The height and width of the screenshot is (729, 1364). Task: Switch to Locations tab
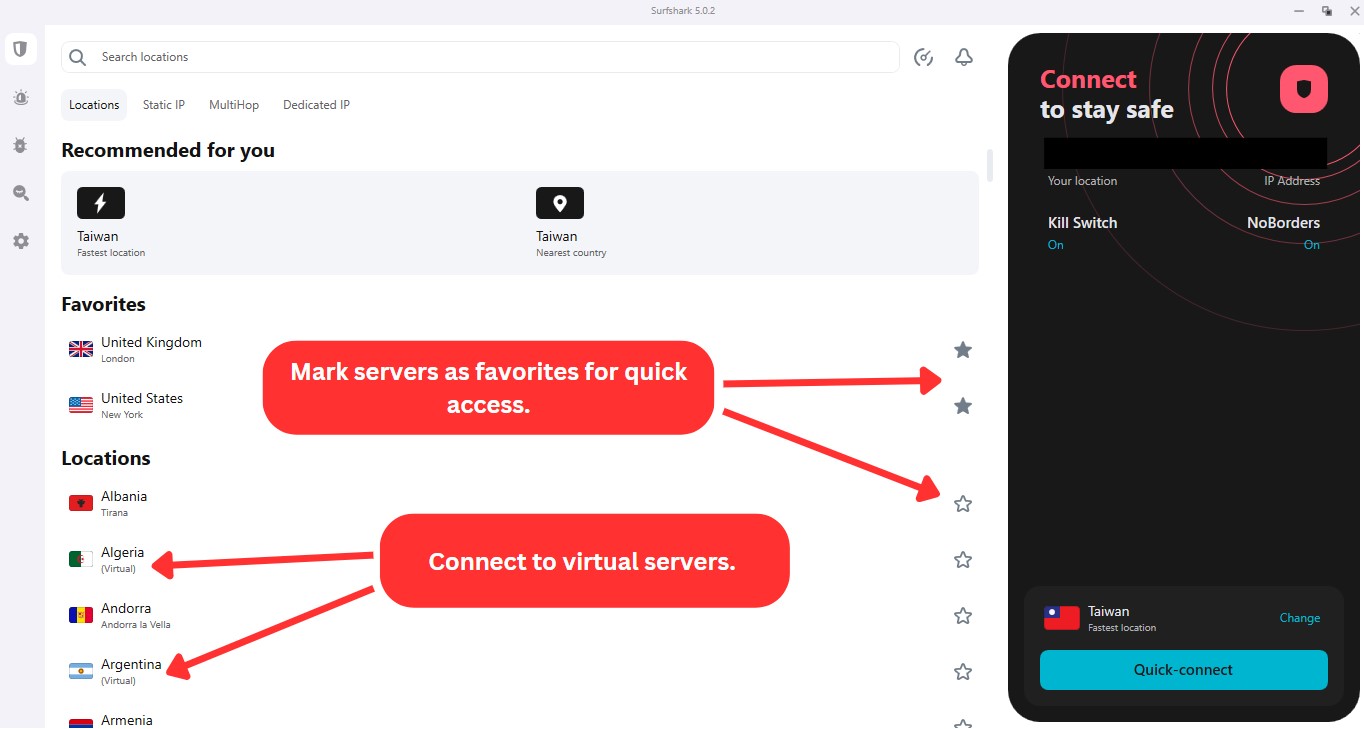click(x=94, y=105)
